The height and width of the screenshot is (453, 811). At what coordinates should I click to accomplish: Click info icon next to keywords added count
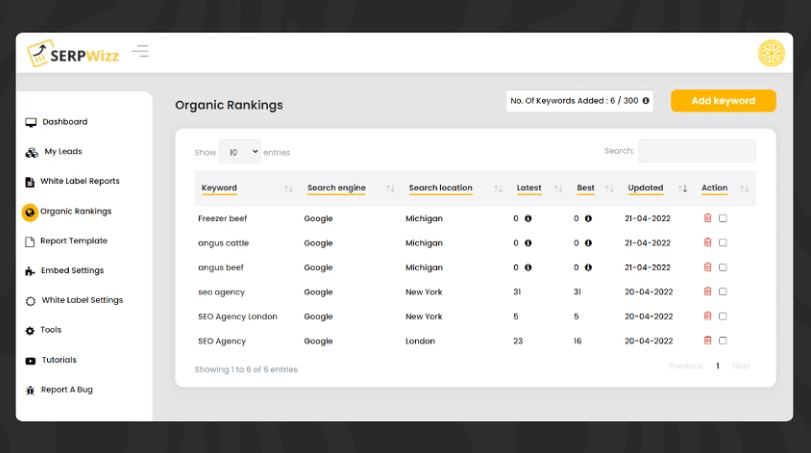(645, 101)
